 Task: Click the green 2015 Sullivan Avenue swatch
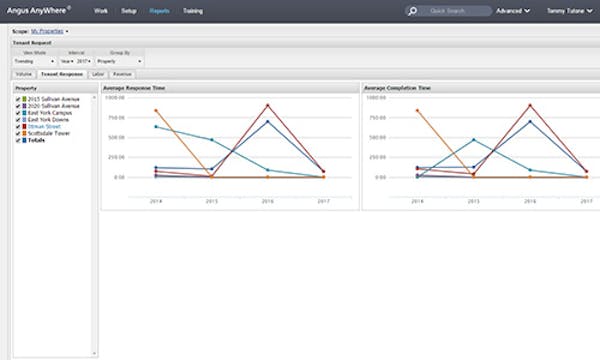tap(24, 99)
